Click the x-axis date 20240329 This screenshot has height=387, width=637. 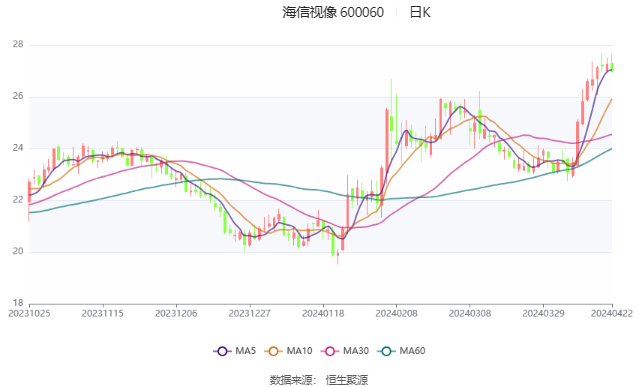543,313
